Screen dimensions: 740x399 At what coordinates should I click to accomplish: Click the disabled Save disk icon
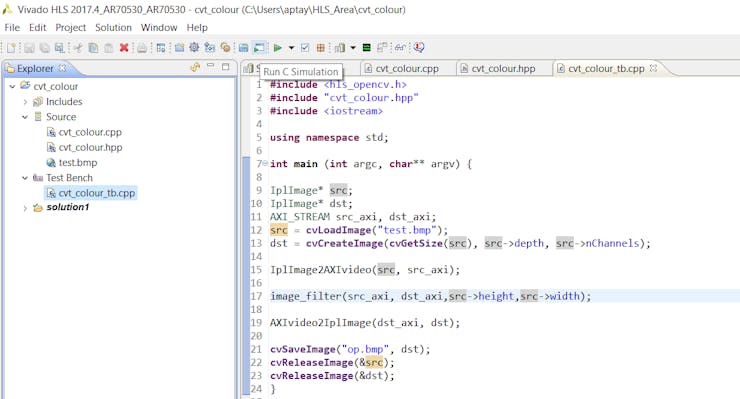tap(29, 48)
